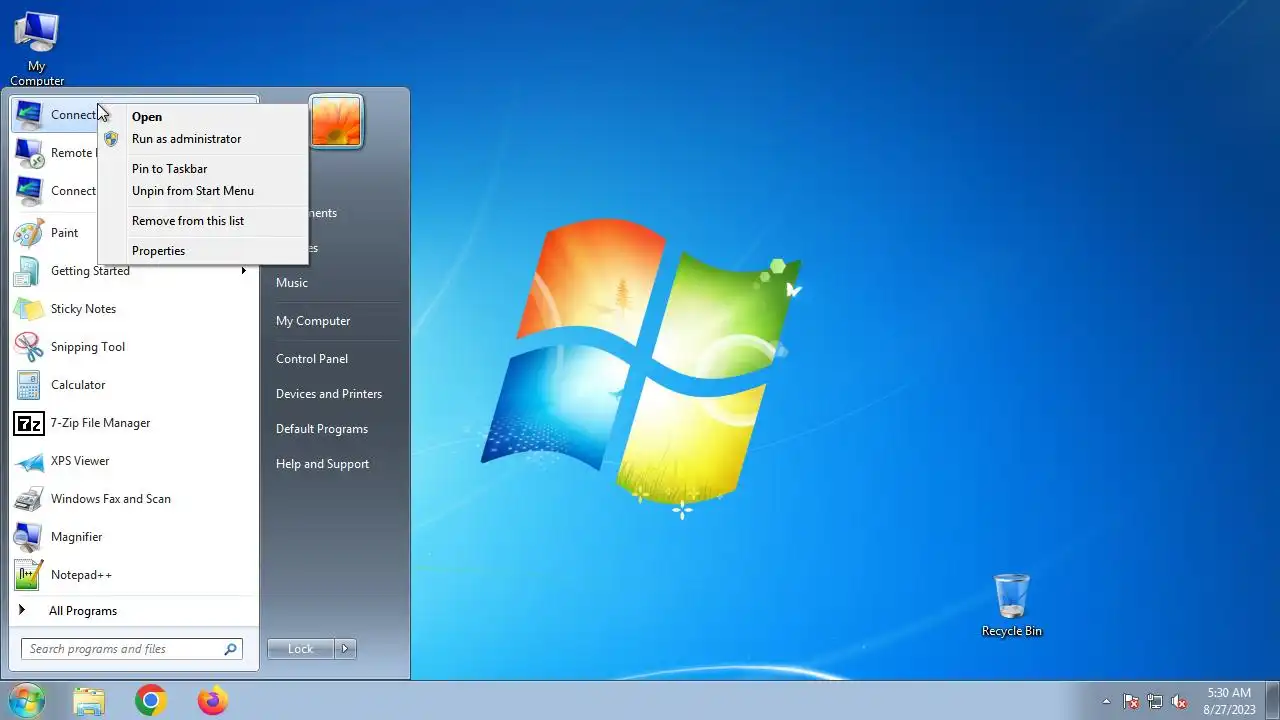Click the network tray icon

(1155, 701)
